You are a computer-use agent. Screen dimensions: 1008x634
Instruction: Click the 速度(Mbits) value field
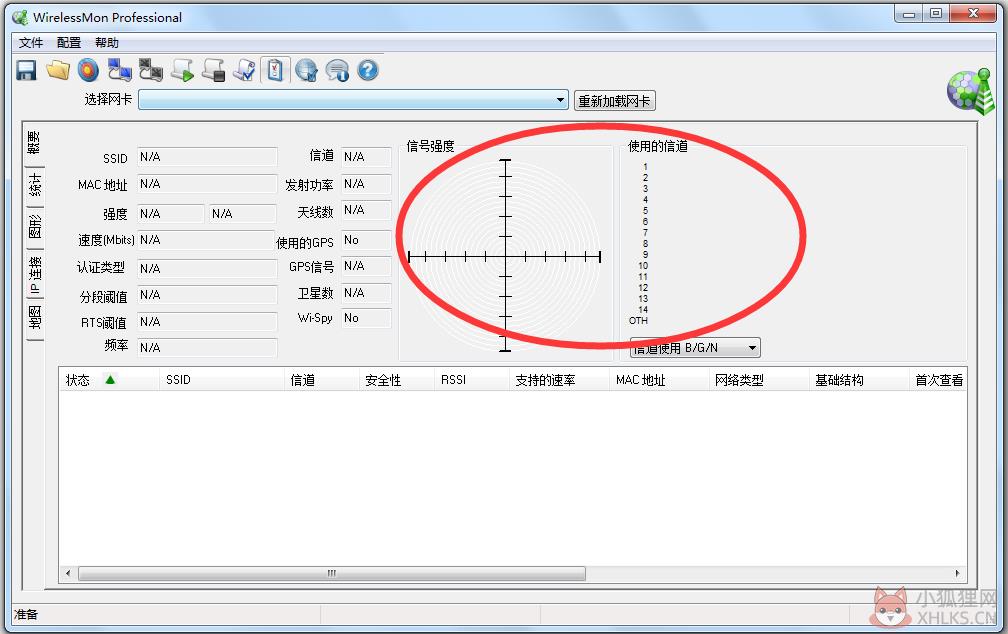207,240
